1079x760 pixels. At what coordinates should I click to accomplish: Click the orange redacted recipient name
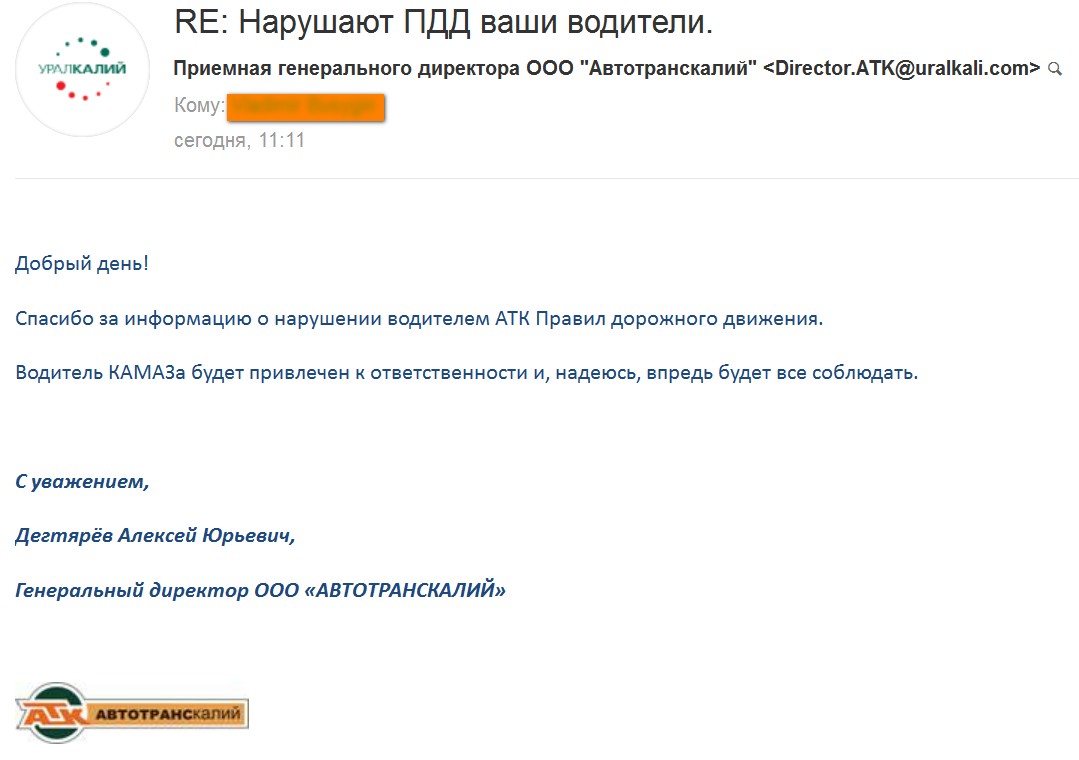[305, 106]
